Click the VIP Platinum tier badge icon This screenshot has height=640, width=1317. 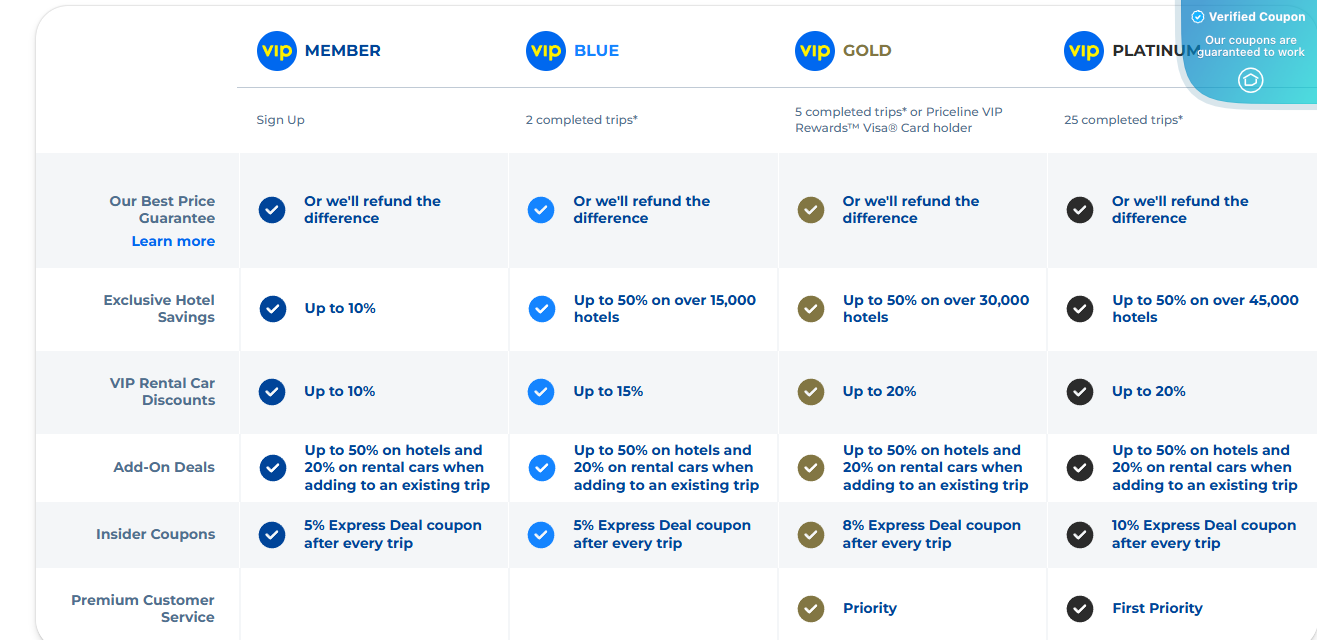(1084, 51)
